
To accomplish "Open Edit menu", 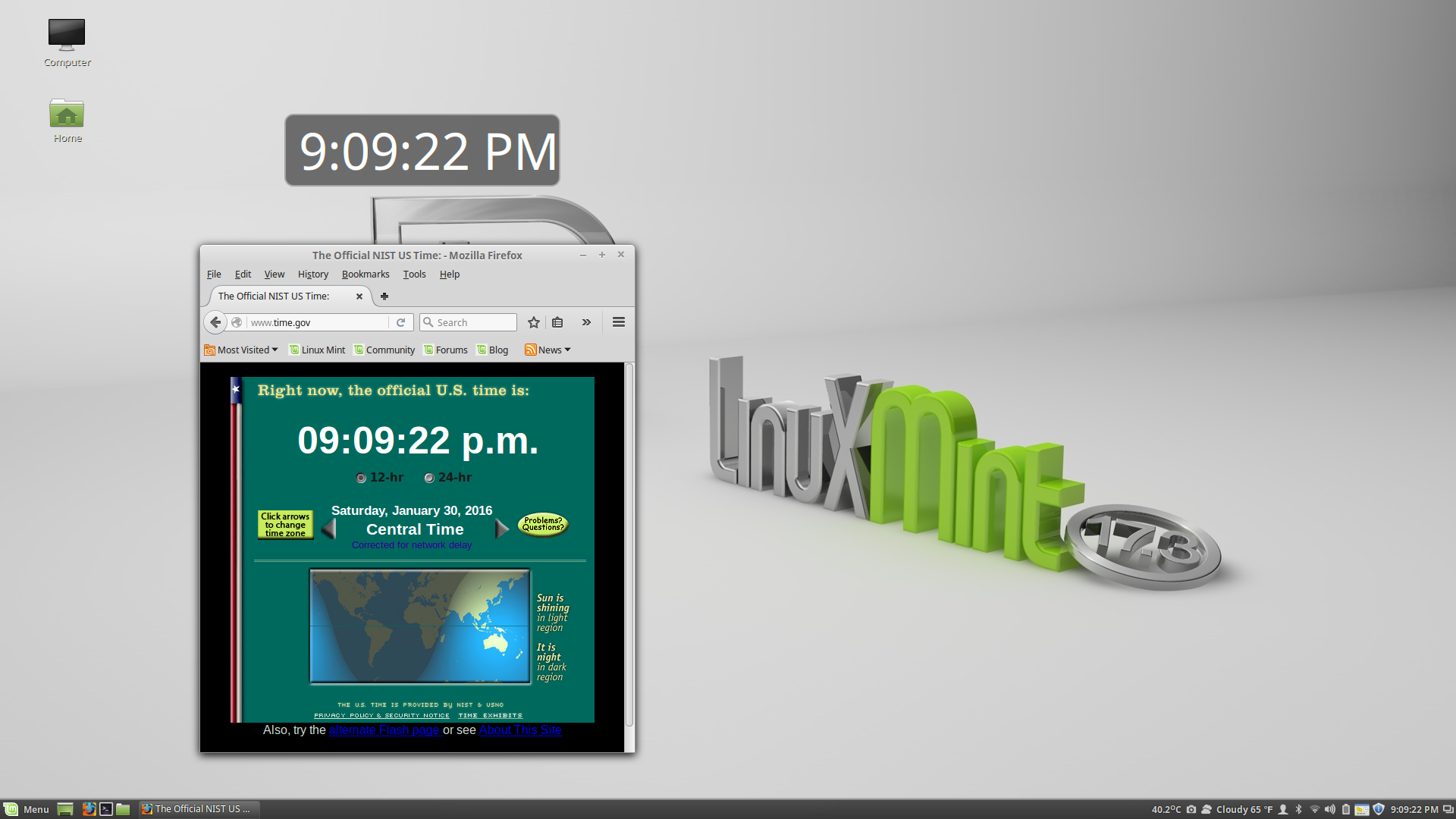I will [243, 275].
